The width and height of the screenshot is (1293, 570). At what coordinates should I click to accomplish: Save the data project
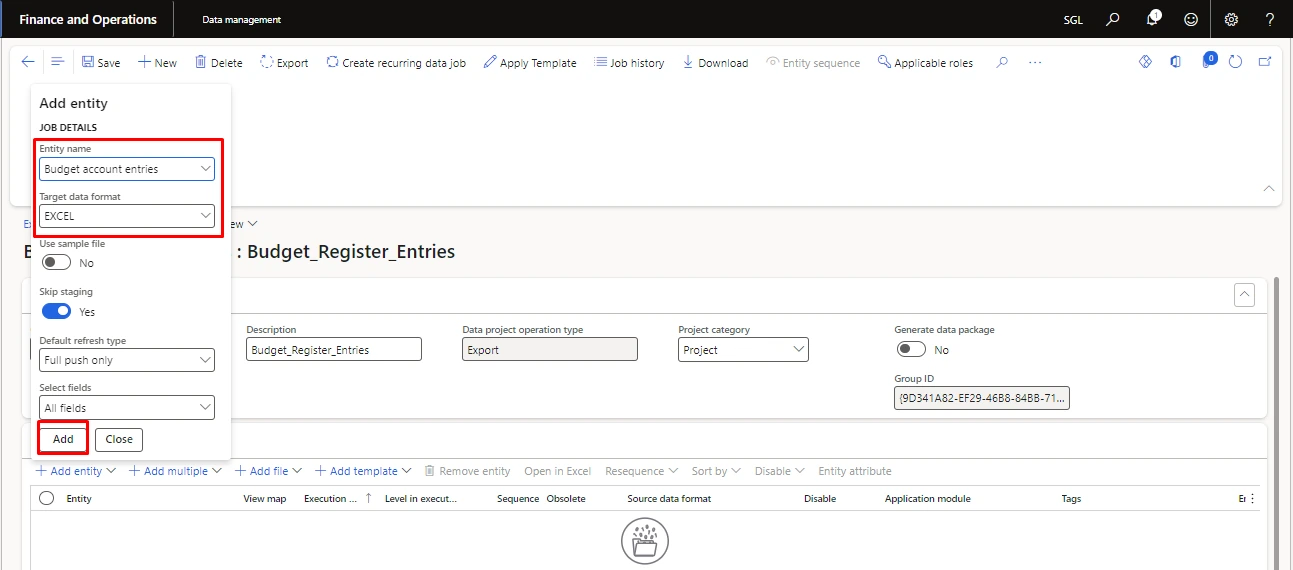tap(101, 62)
